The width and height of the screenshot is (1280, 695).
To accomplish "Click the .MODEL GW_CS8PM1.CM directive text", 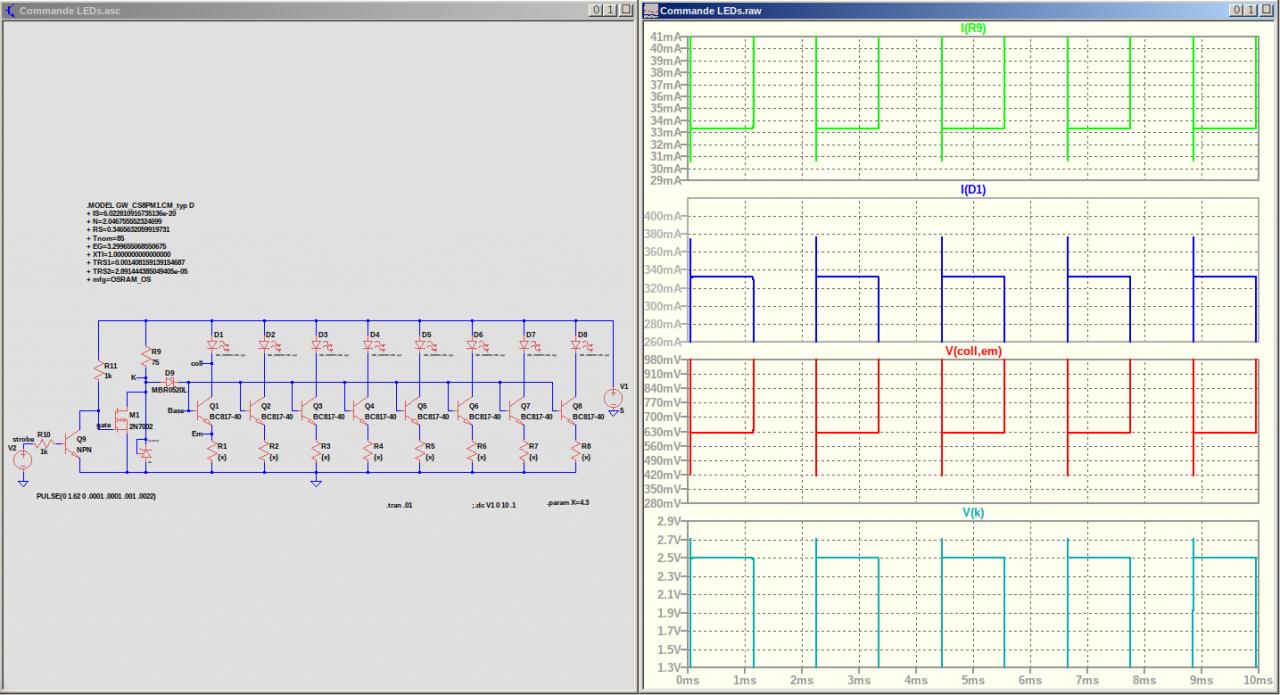I will coord(141,205).
